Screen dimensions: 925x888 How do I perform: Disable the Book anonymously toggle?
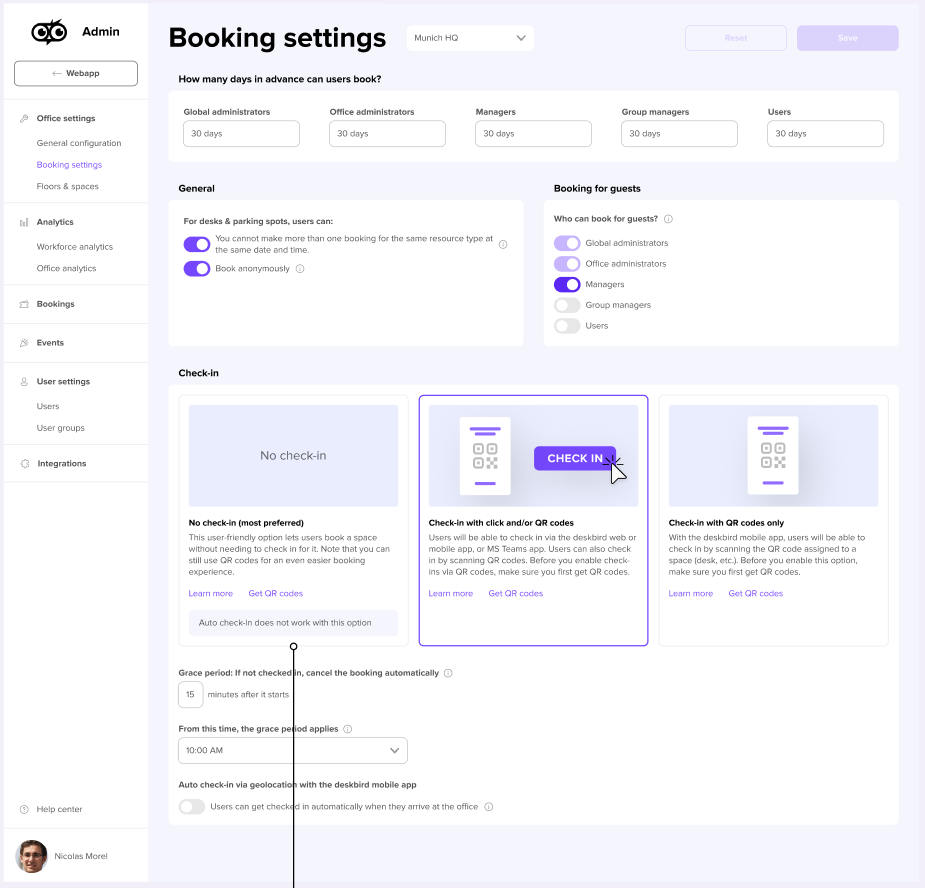coord(197,269)
